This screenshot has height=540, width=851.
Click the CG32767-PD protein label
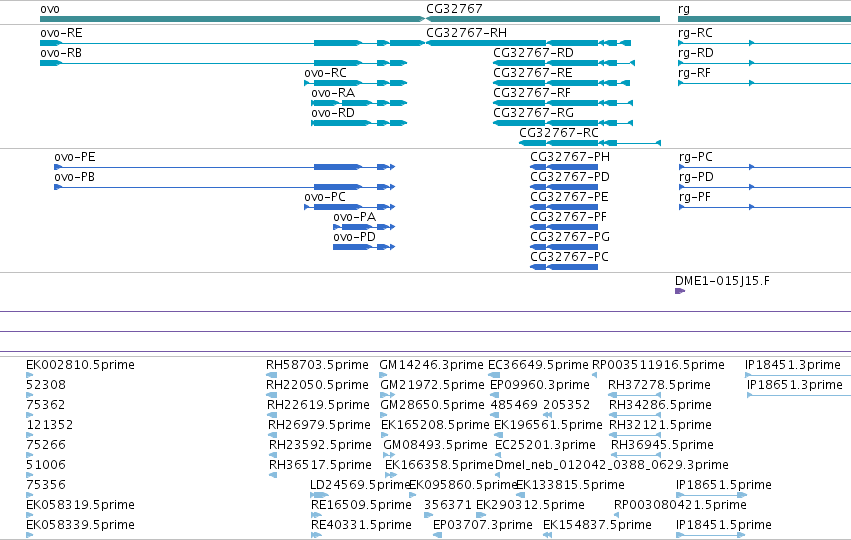[x=570, y=177]
